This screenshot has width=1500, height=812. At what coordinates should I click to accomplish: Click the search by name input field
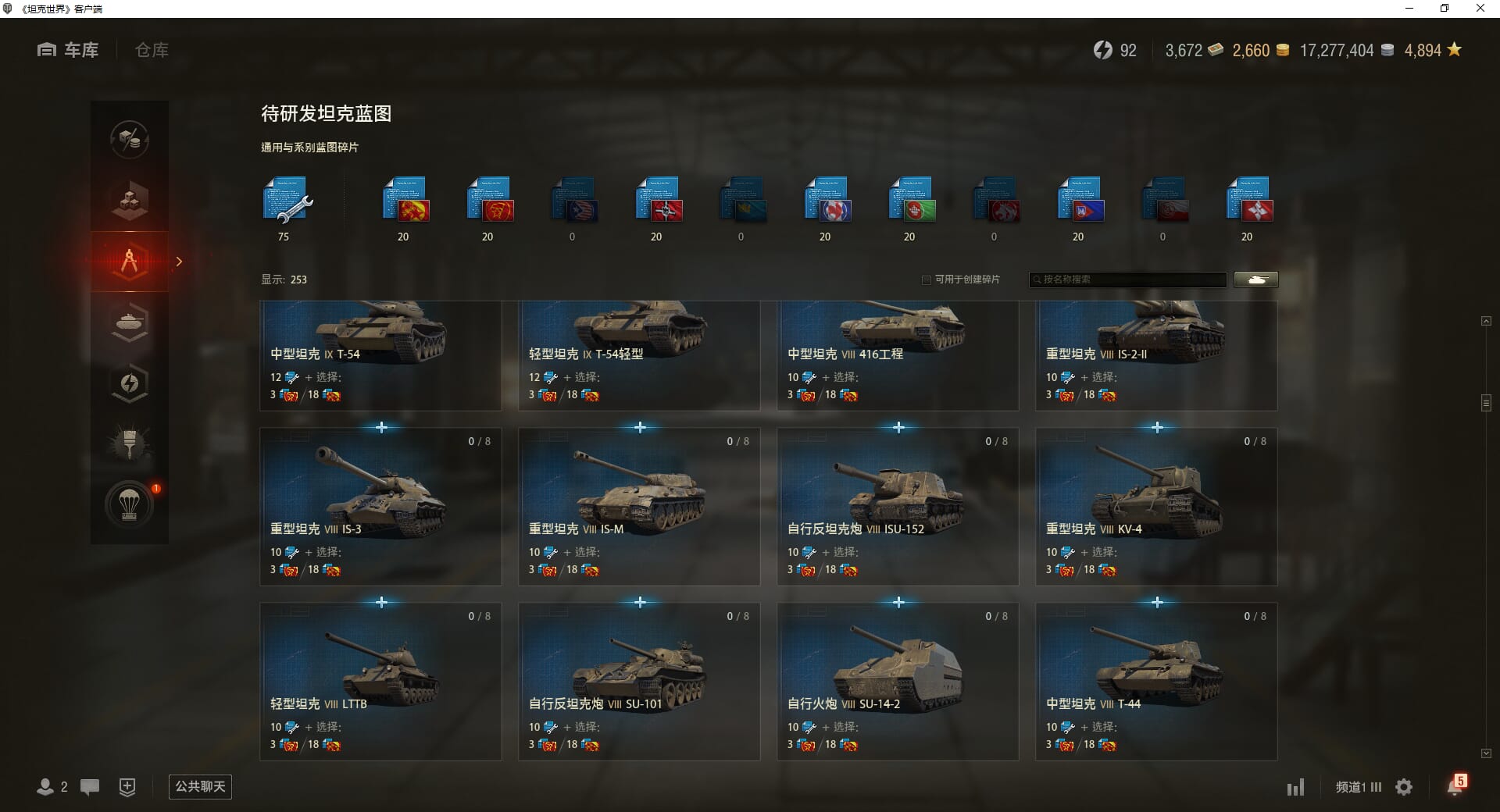(x=1127, y=280)
